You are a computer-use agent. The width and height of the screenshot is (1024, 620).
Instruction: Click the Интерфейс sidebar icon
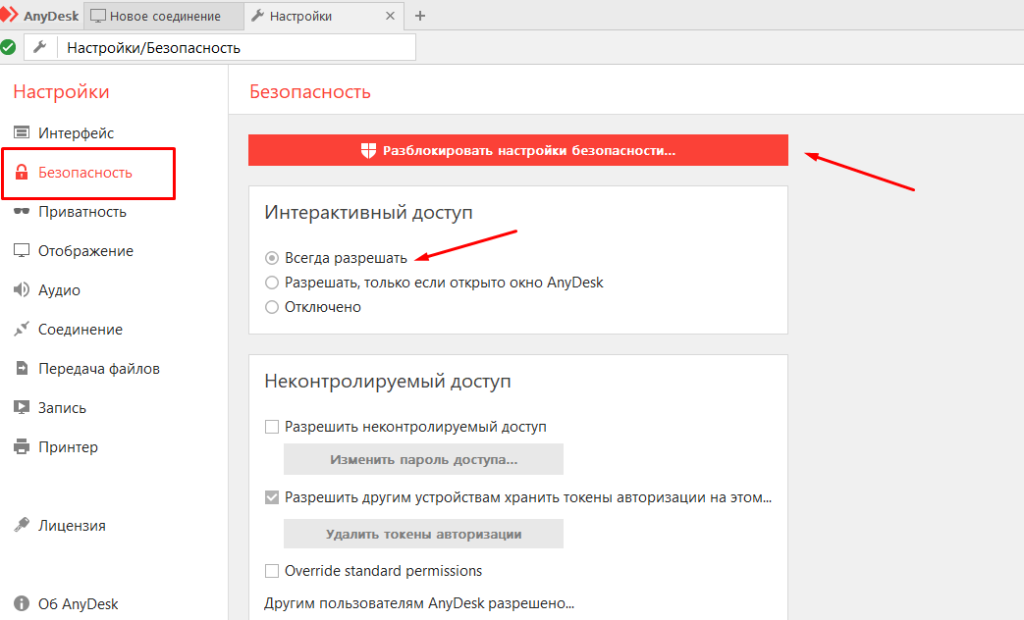click(22, 133)
